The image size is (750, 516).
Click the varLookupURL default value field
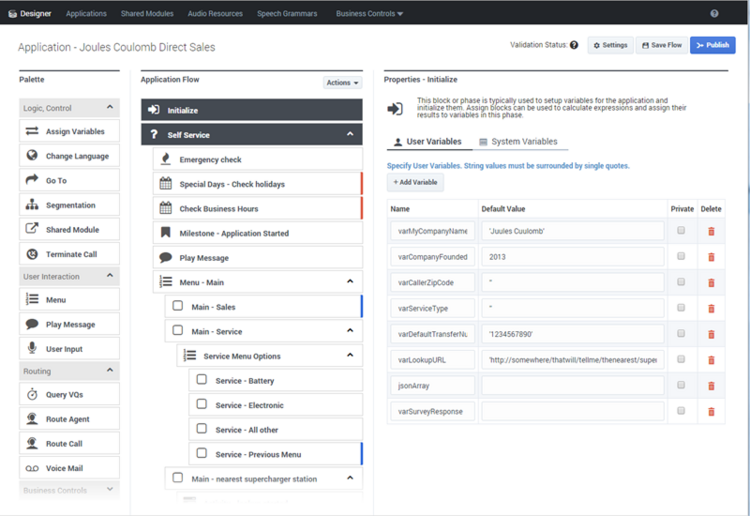(573, 360)
